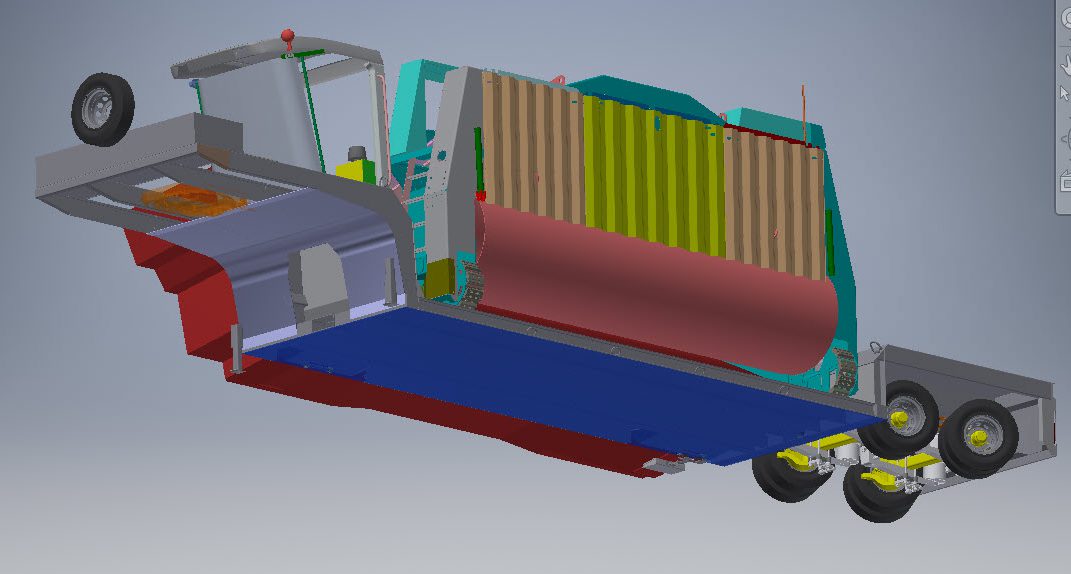The width and height of the screenshot is (1071, 574).
Task: Select the tan corrugated panel at left
Action: pyautogui.click(x=533, y=147)
